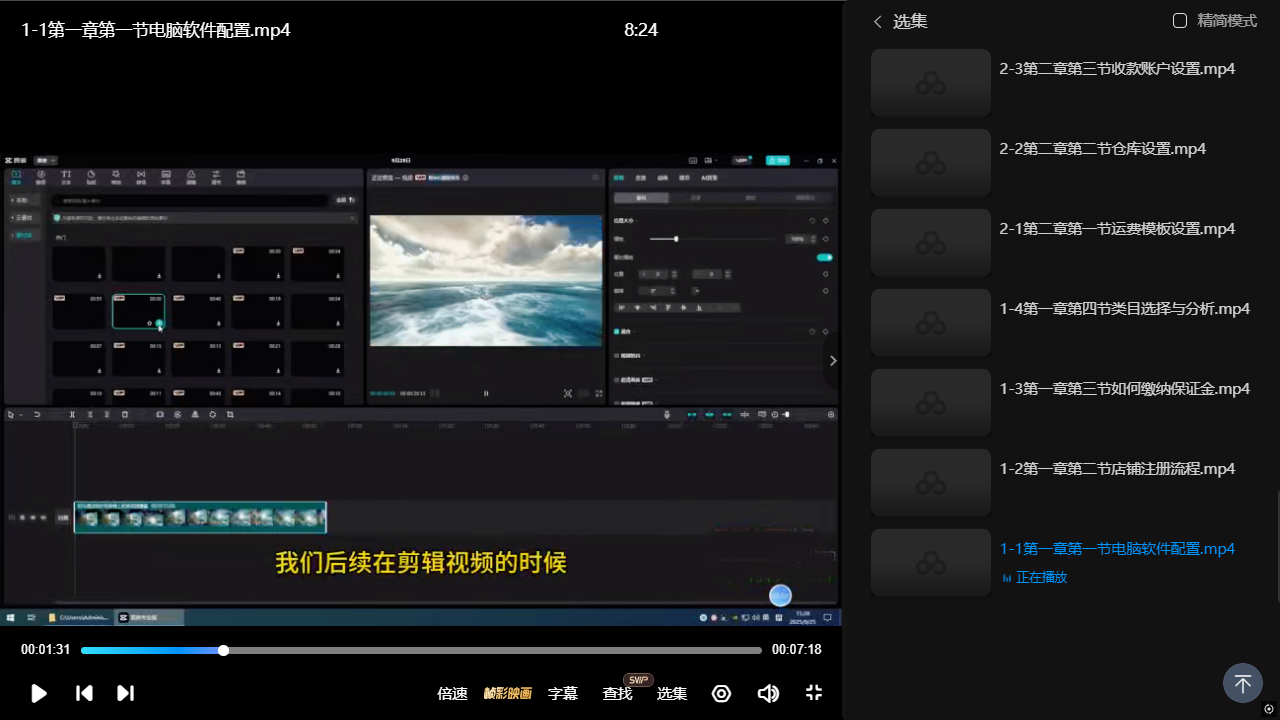
Task: Collapse the playlist panel with right chevron
Action: [833, 361]
